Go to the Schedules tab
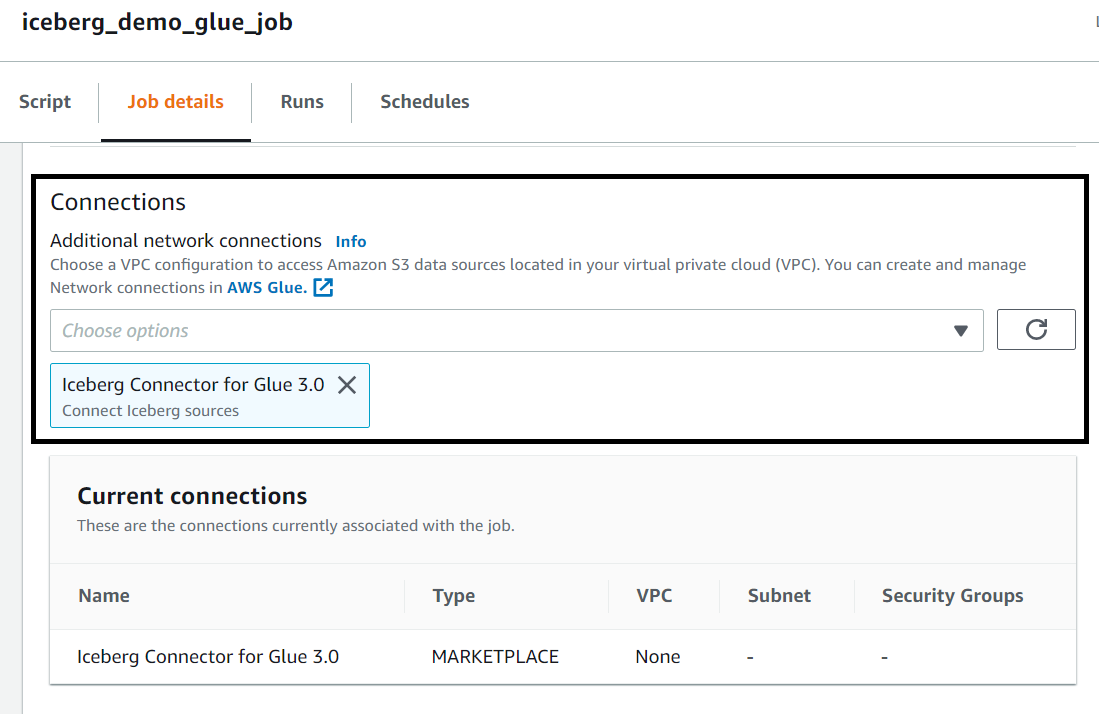 point(425,102)
